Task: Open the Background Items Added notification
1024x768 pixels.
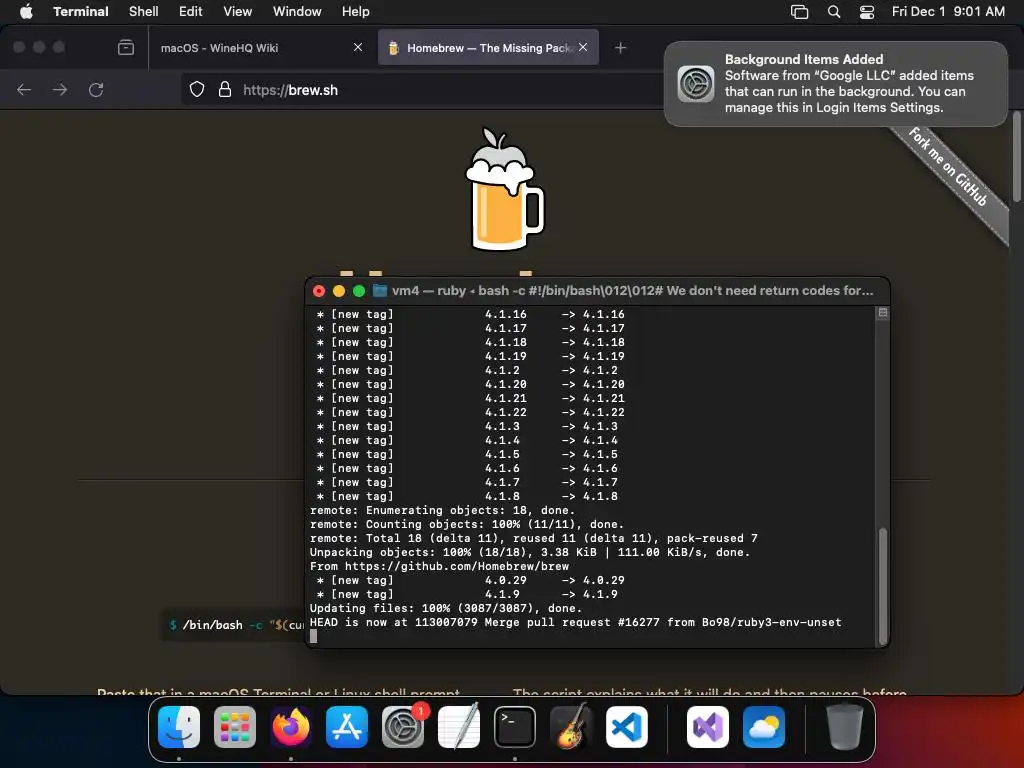Action: coord(836,84)
